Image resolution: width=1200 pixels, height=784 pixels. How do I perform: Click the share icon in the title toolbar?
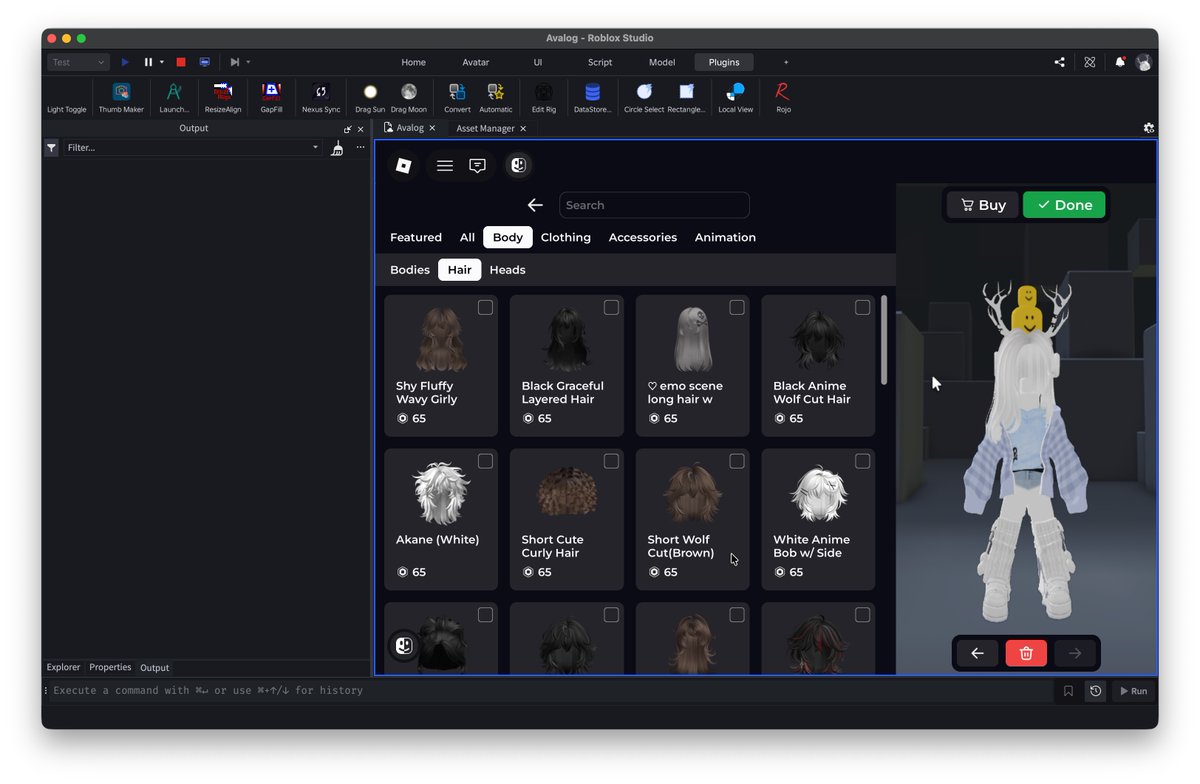tap(1059, 62)
